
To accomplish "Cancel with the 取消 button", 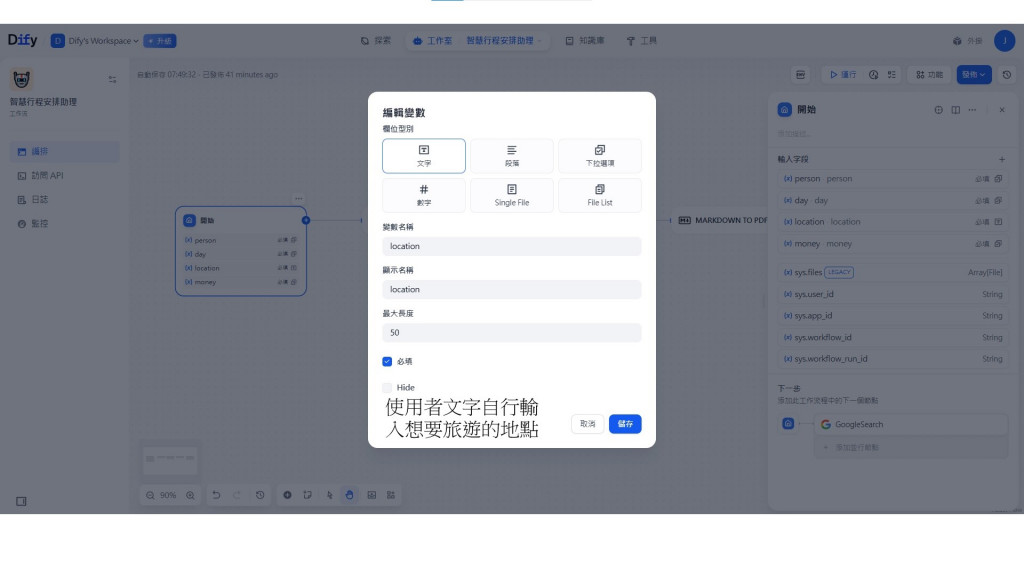I will point(587,424).
